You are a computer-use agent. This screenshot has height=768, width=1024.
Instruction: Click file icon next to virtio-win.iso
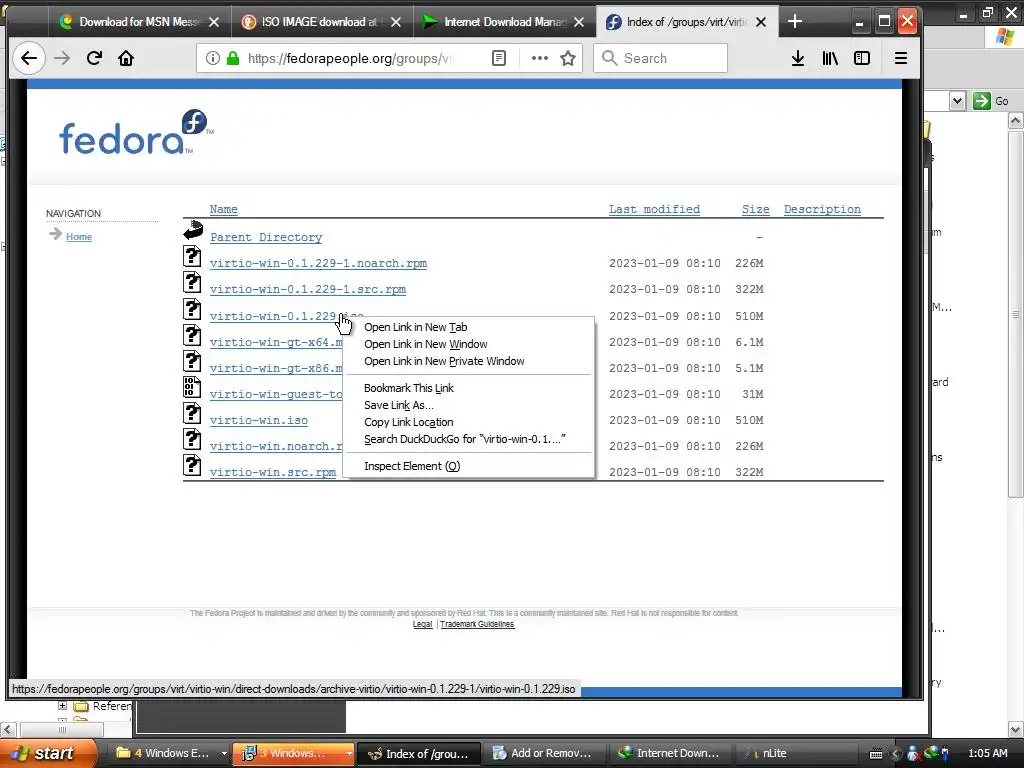(x=192, y=413)
